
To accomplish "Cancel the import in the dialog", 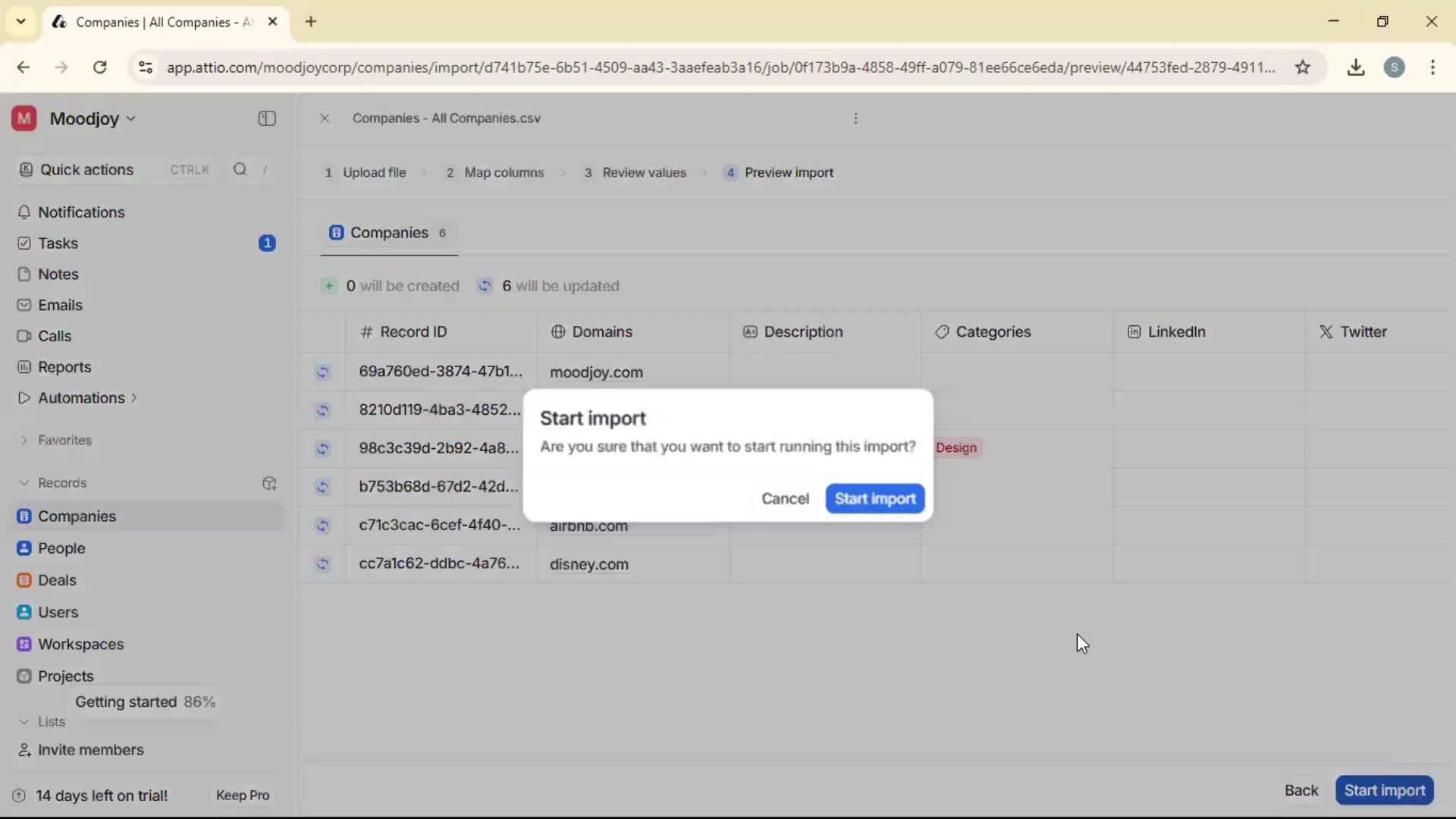I will click(x=785, y=498).
